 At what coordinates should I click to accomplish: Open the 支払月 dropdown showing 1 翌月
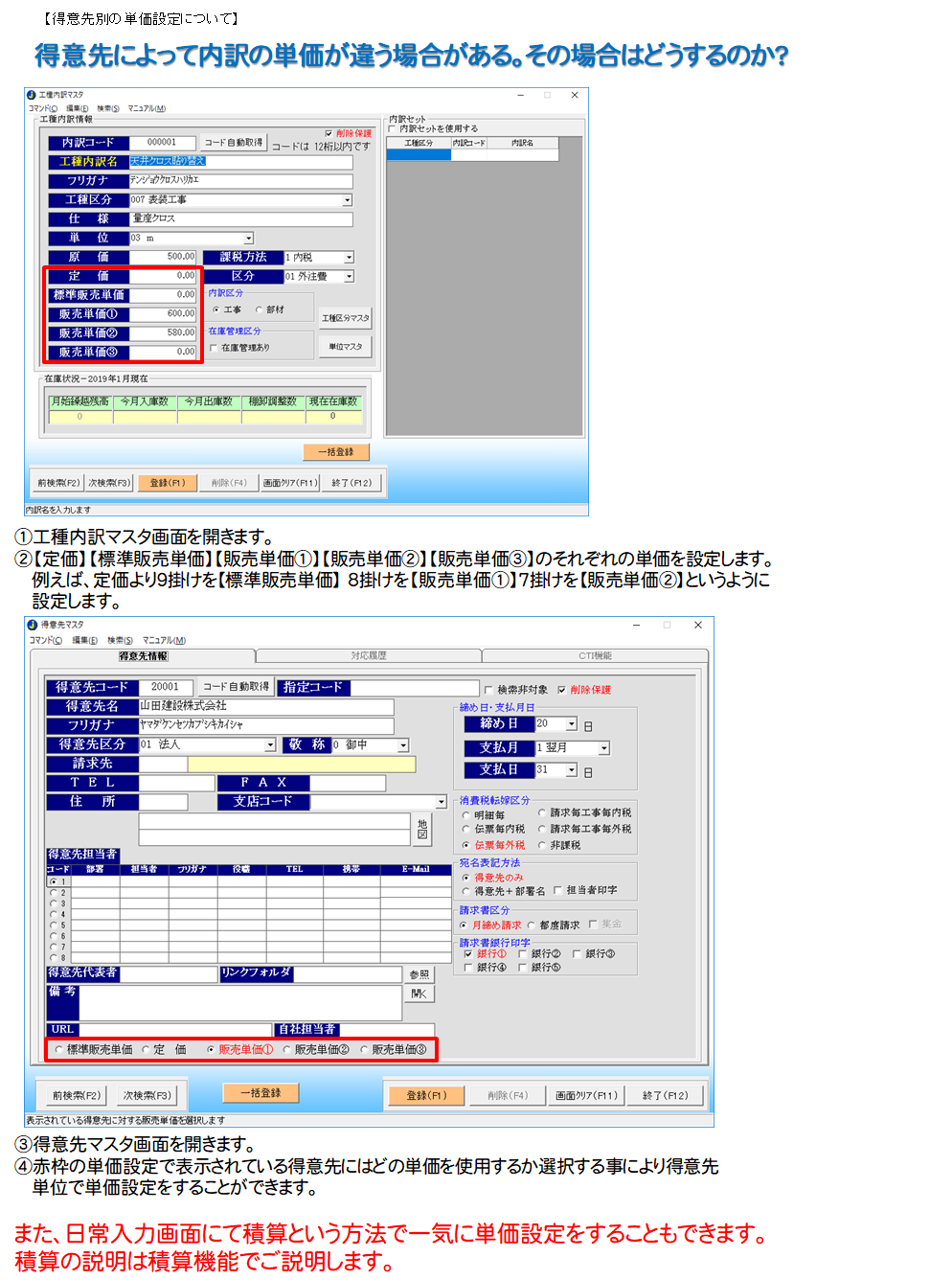[x=603, y=748]
